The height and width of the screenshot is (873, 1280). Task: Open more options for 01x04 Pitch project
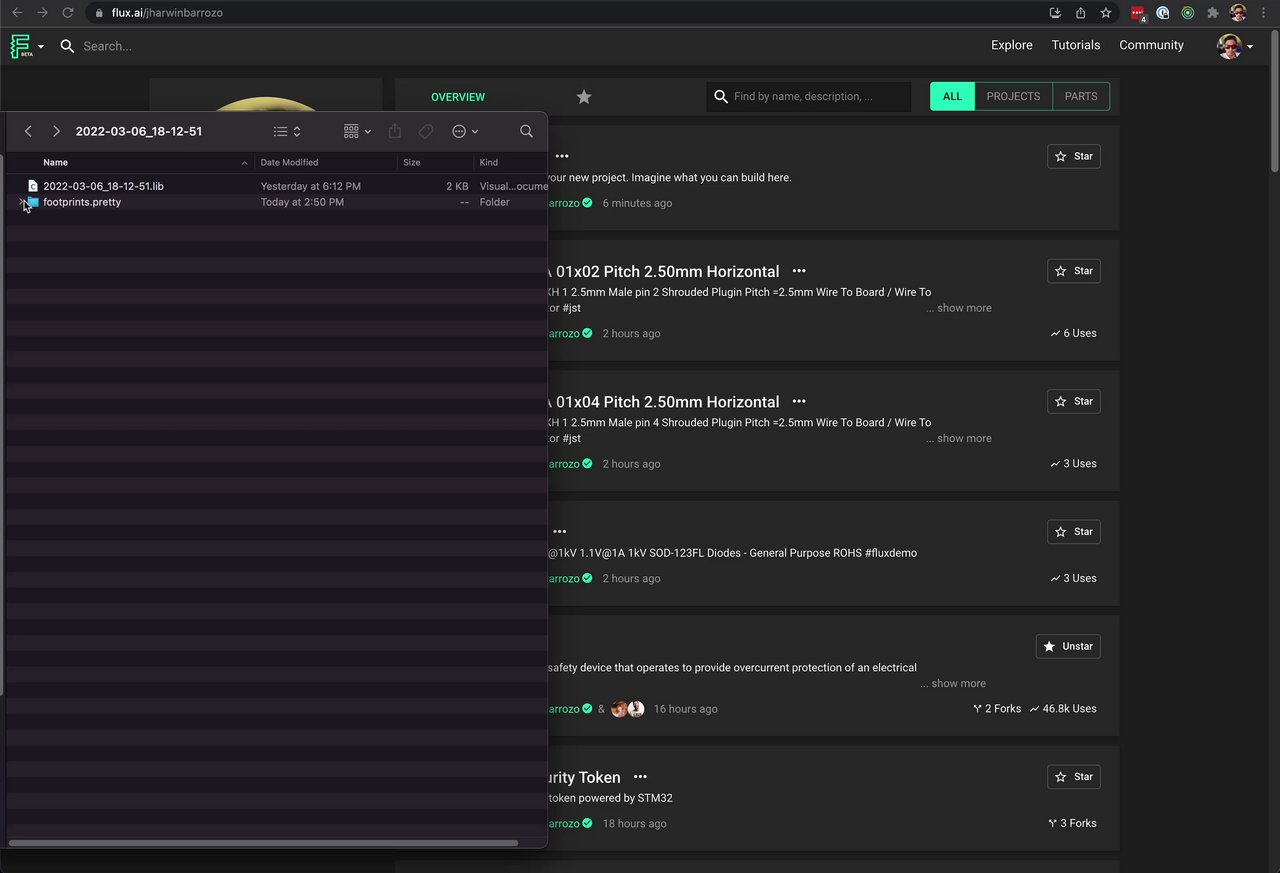point(799,401)
